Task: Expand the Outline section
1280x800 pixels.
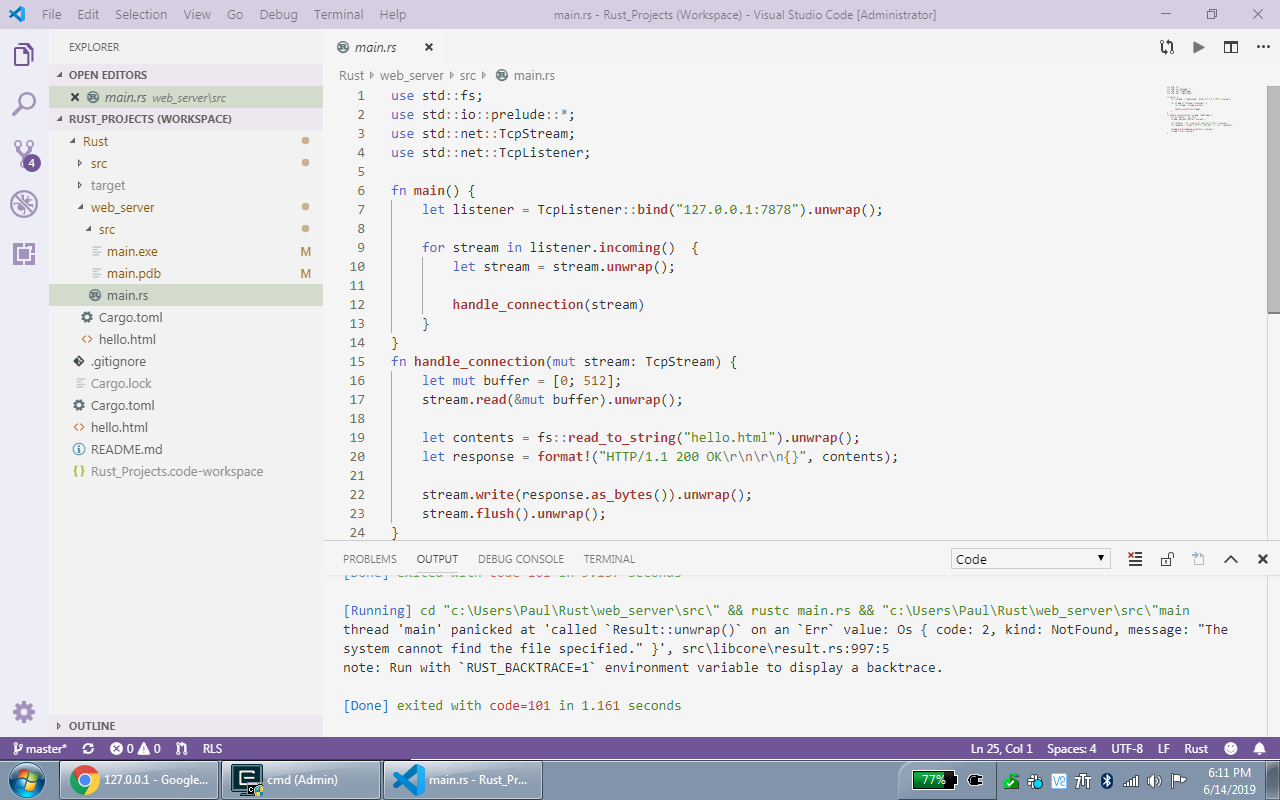Action: (x=92, y=726)
